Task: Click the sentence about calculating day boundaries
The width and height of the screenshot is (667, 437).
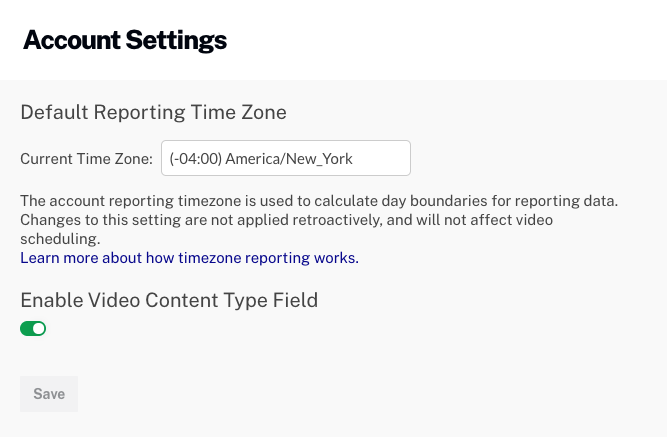Action: click(318, 201)
